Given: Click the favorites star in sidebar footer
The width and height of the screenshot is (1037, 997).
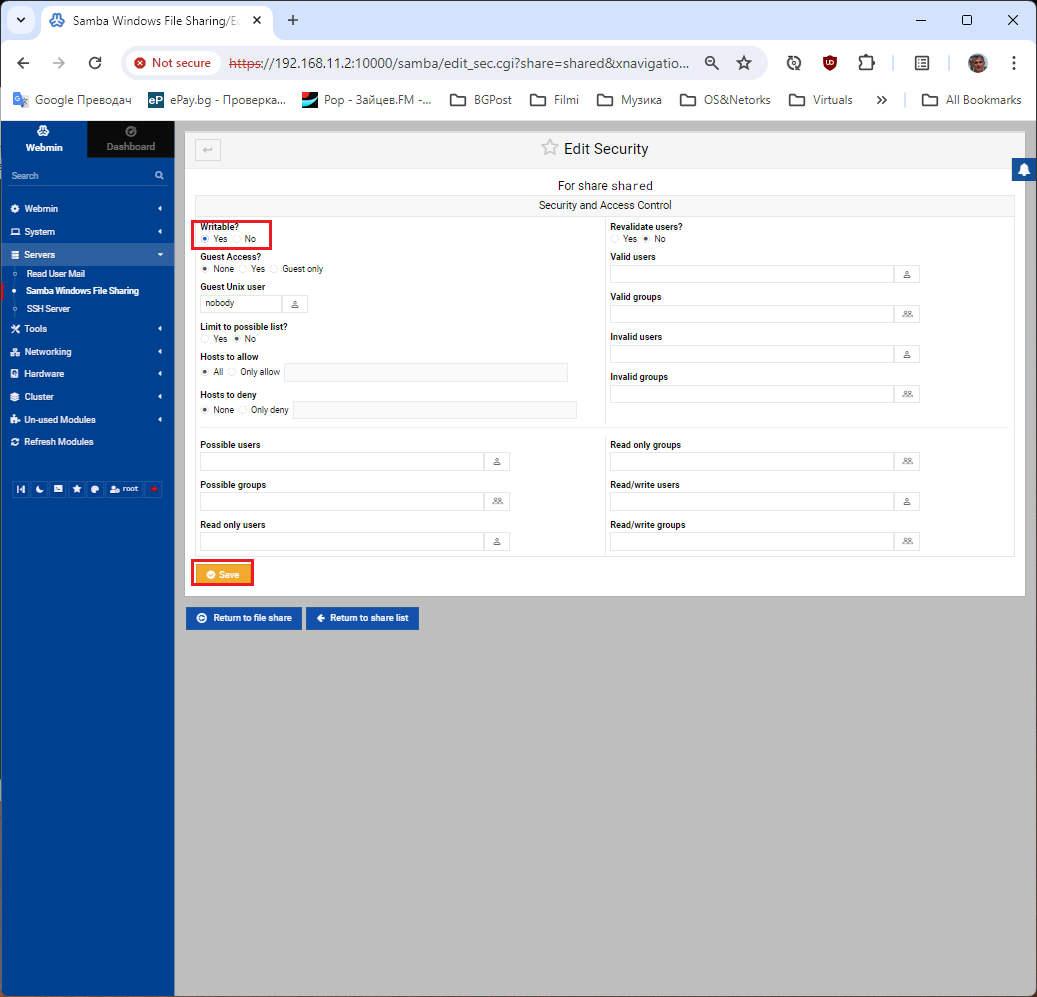Looking at the screenshot, I should 76,489.
